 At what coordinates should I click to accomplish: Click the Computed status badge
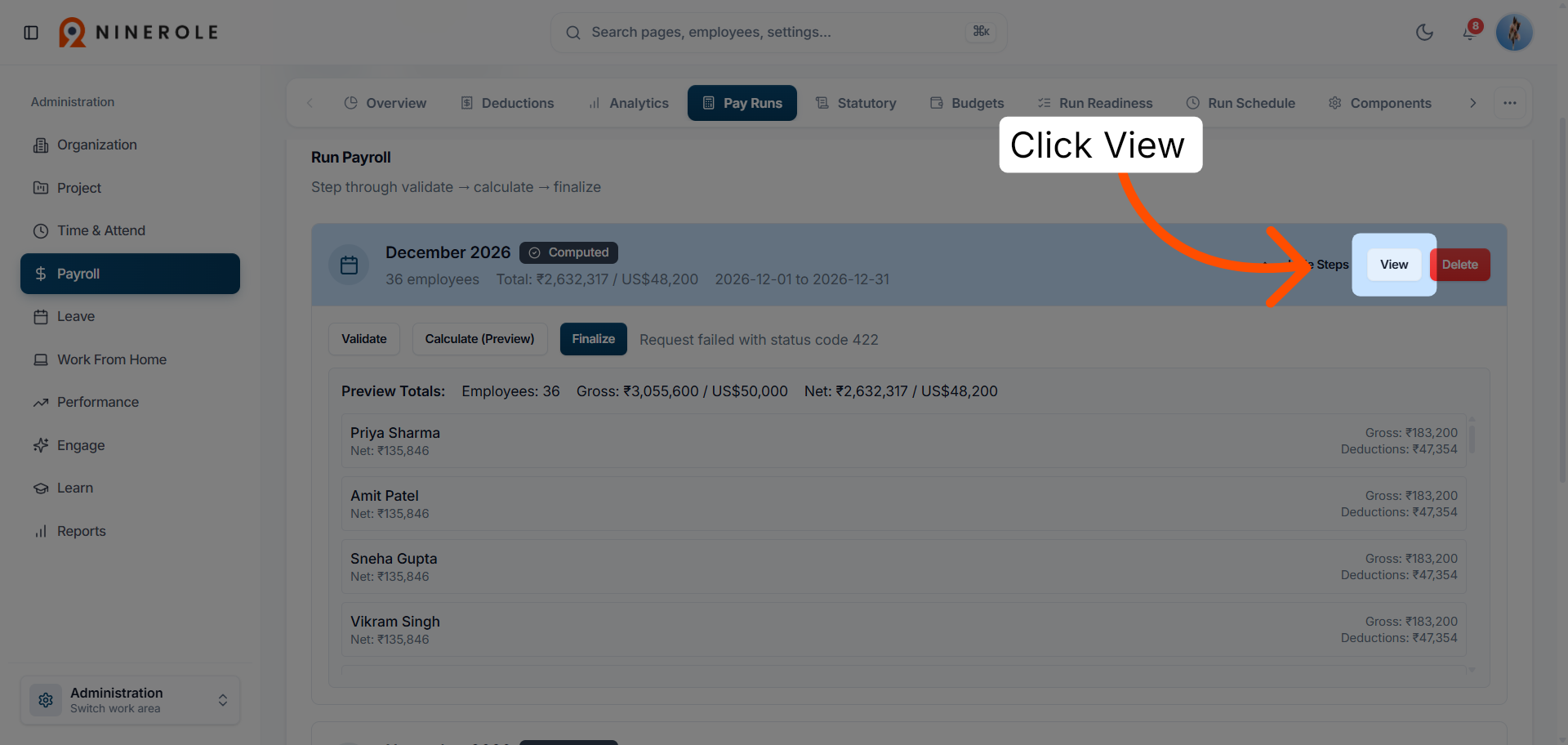pos(568,252)
